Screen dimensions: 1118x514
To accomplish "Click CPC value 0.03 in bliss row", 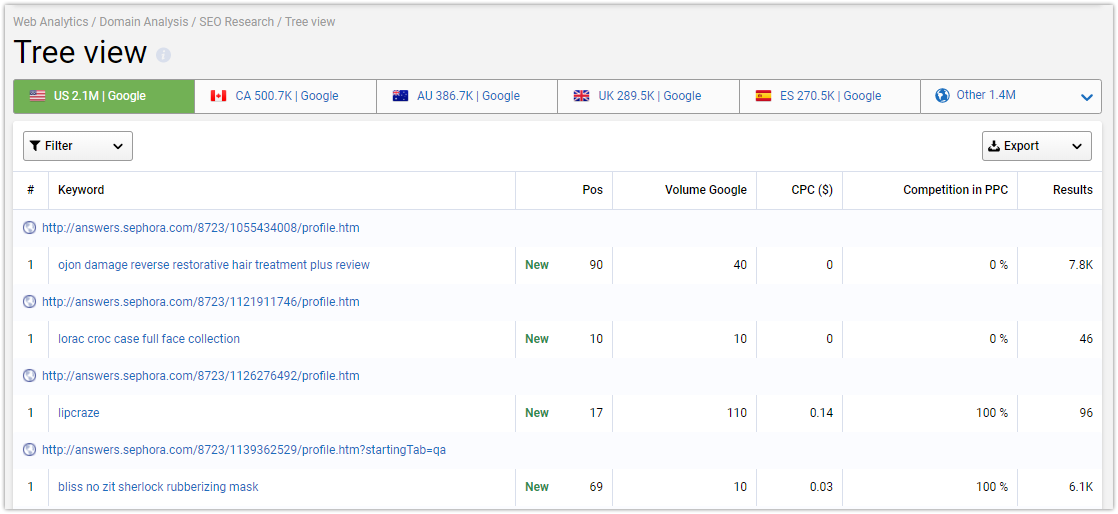I will (821, 487).
